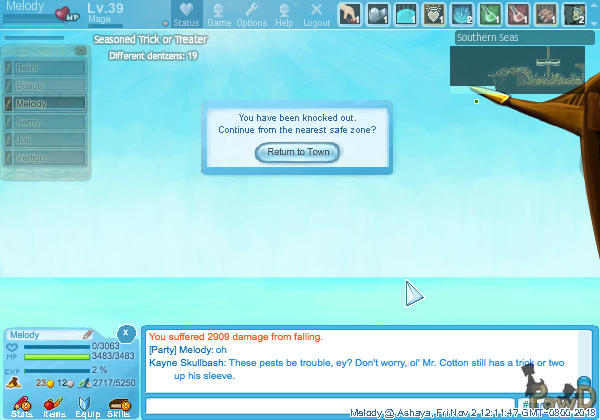600x420 pixels.
Task: Click the pencil edit icon beside Melody
Action: tap(87, 334)
